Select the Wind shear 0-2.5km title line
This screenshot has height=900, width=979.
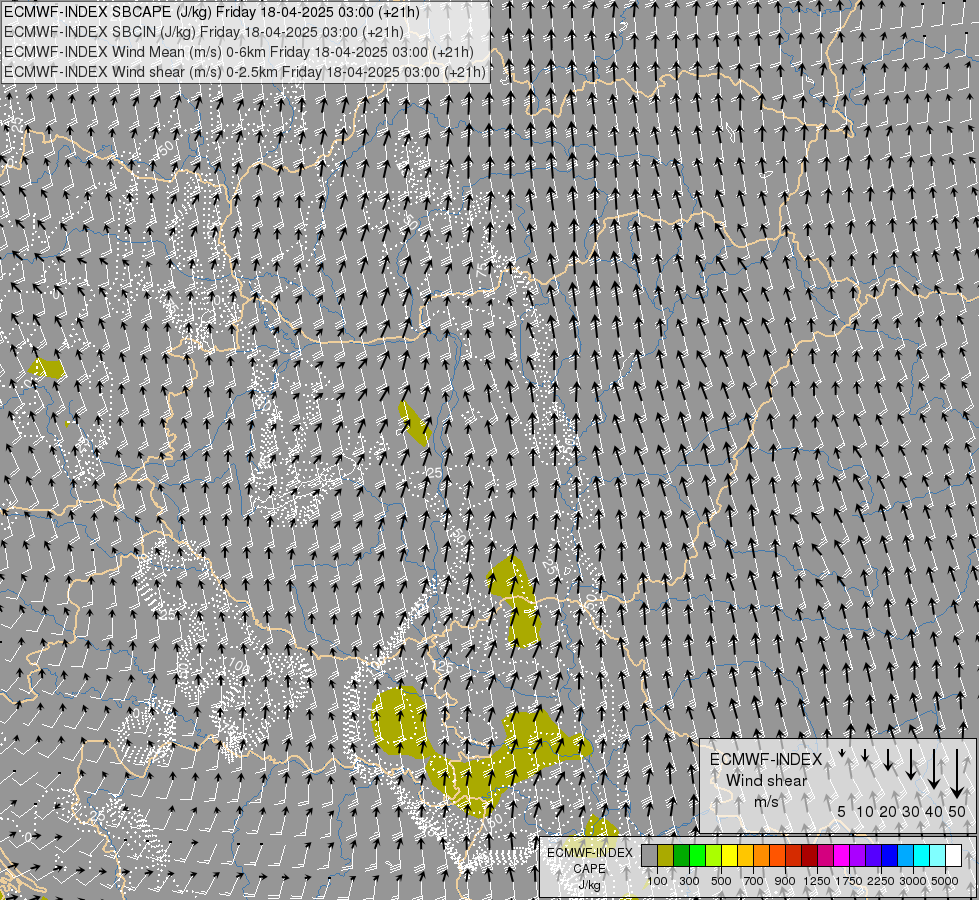pyautogui.click(x=245, y=72)
